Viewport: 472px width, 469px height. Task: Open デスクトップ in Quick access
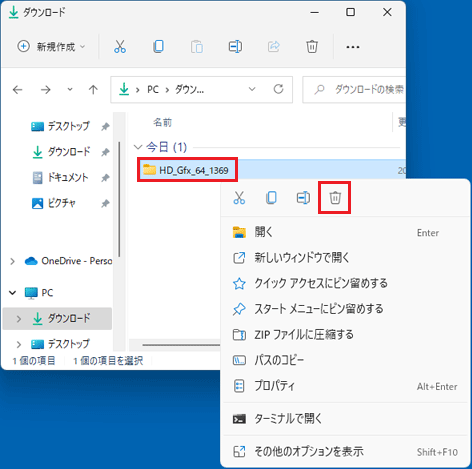(x=60, y=126)
